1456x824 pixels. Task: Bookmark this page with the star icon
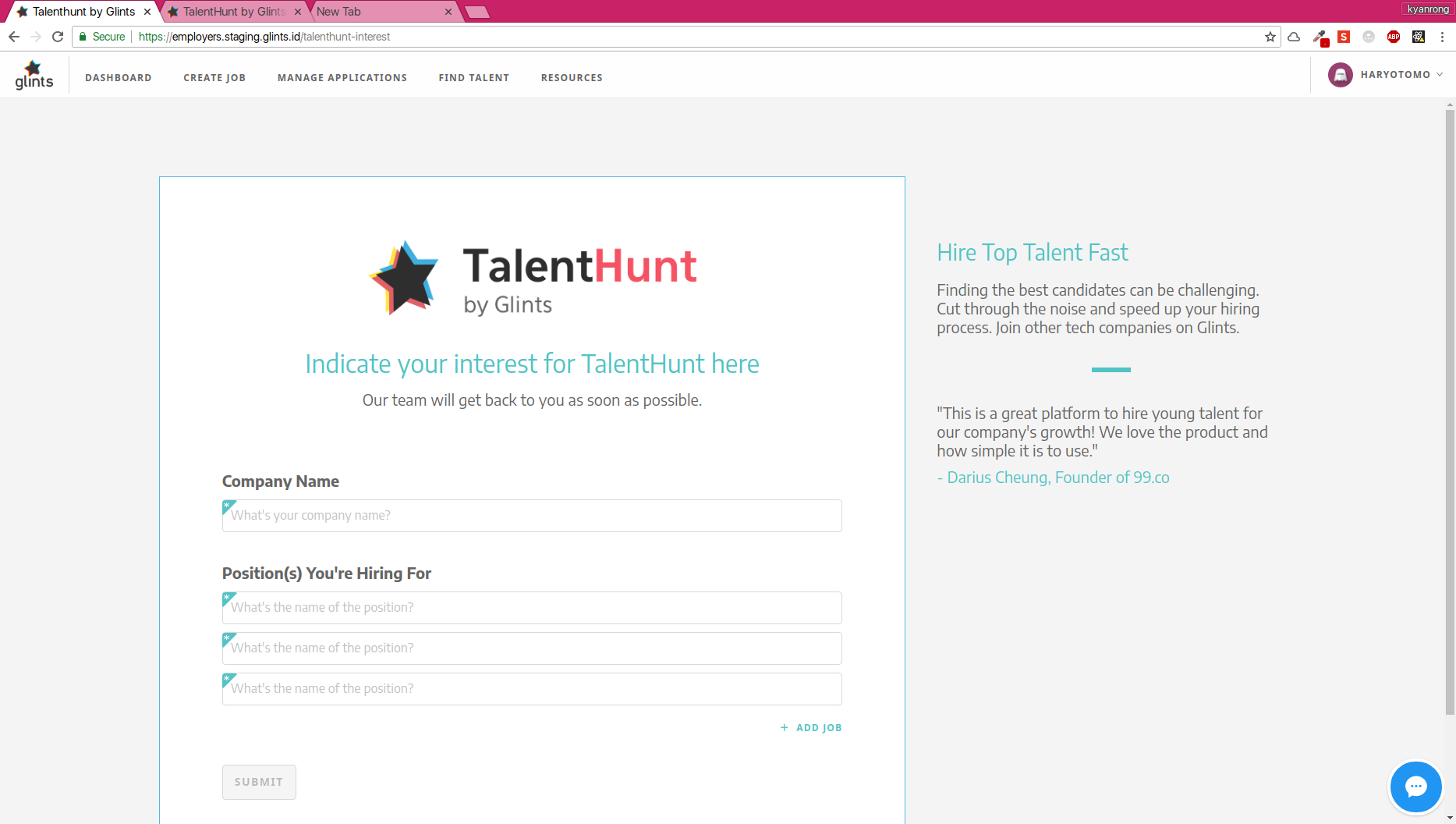pyautogui.click(x=1270, y=37)
